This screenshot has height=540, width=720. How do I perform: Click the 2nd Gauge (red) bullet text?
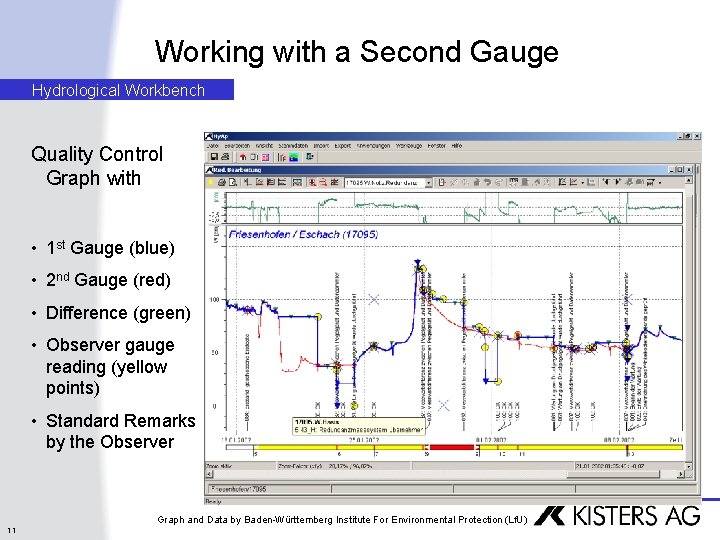pos(108,280)
